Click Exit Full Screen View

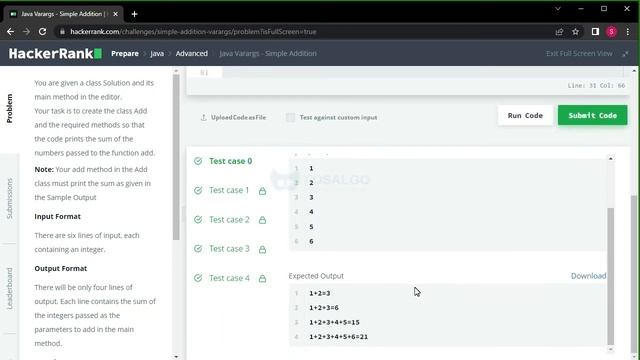point(579,53)
